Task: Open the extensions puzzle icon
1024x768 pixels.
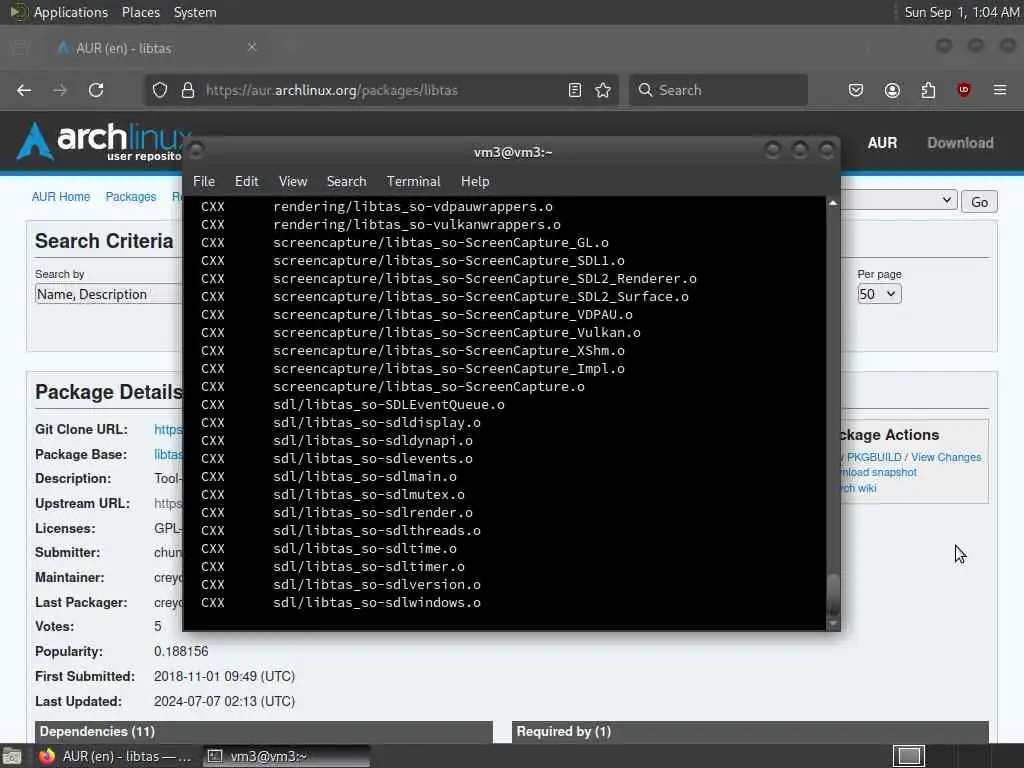Action: click(928, 90)
